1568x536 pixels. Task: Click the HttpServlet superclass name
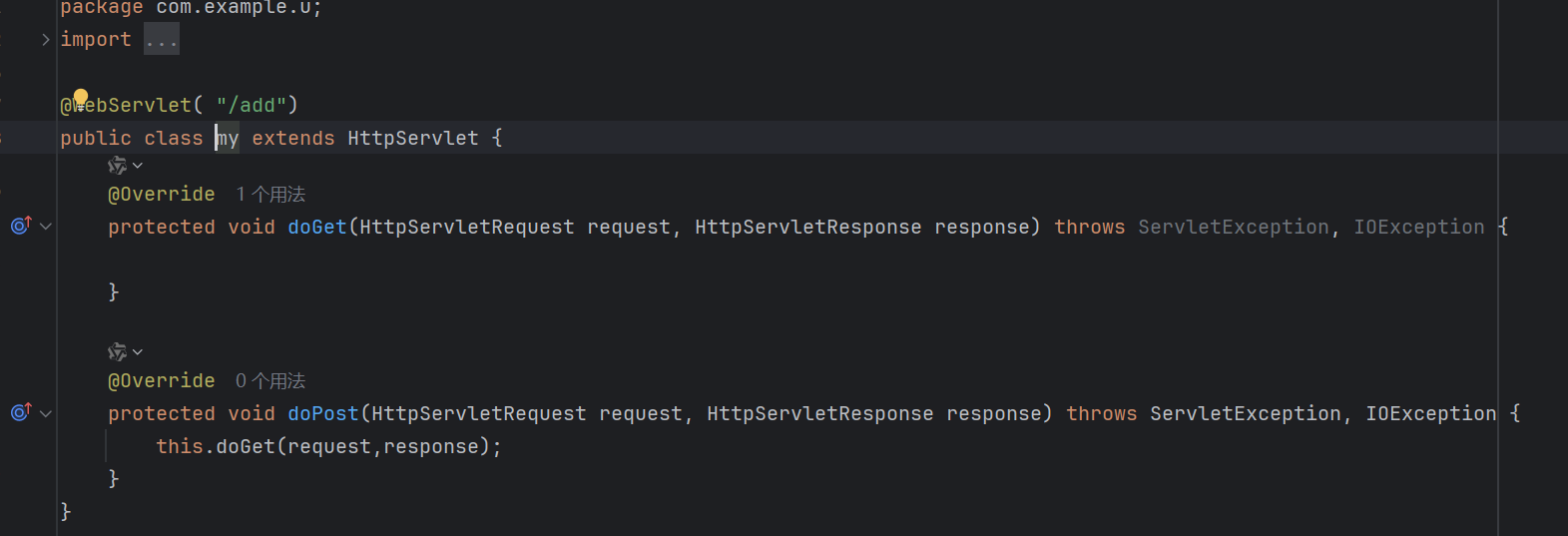pyautogui.click(x=412, y=139)
